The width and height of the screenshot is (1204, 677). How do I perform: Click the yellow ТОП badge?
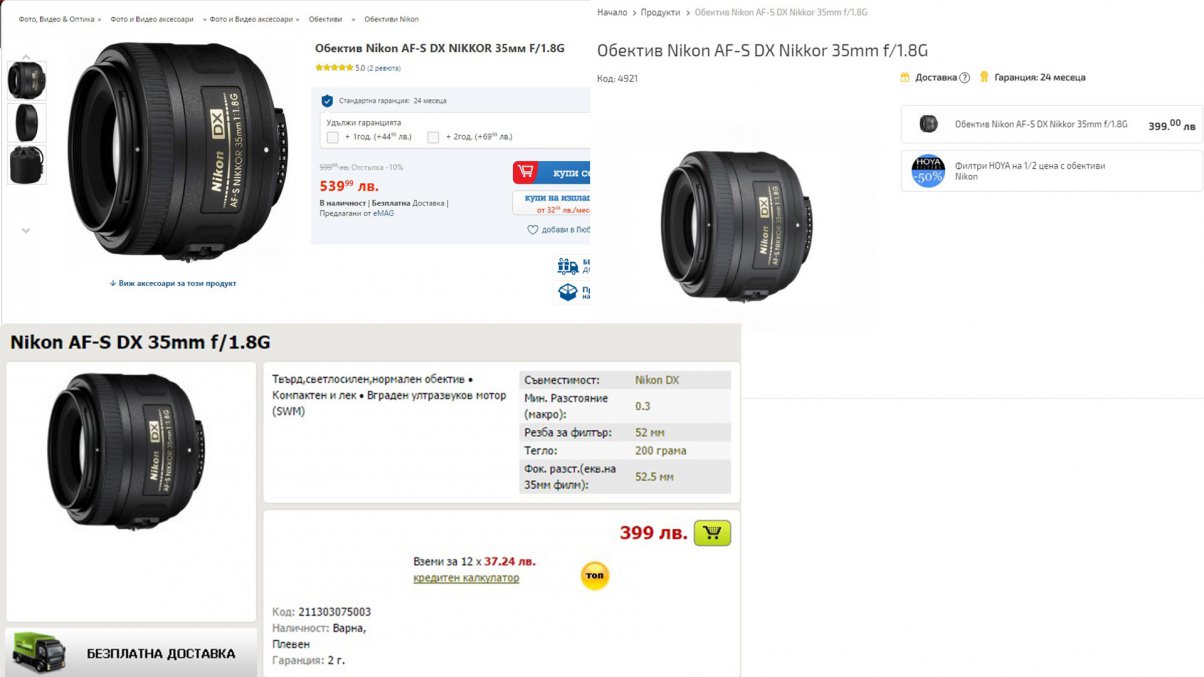tap(594, 575)
